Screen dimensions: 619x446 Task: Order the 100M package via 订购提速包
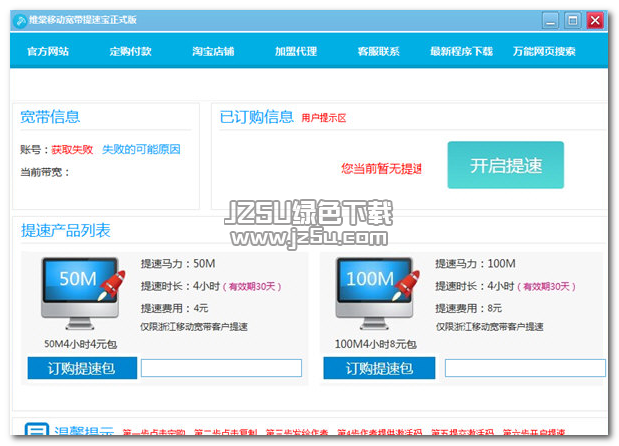[x=379, y=368]
